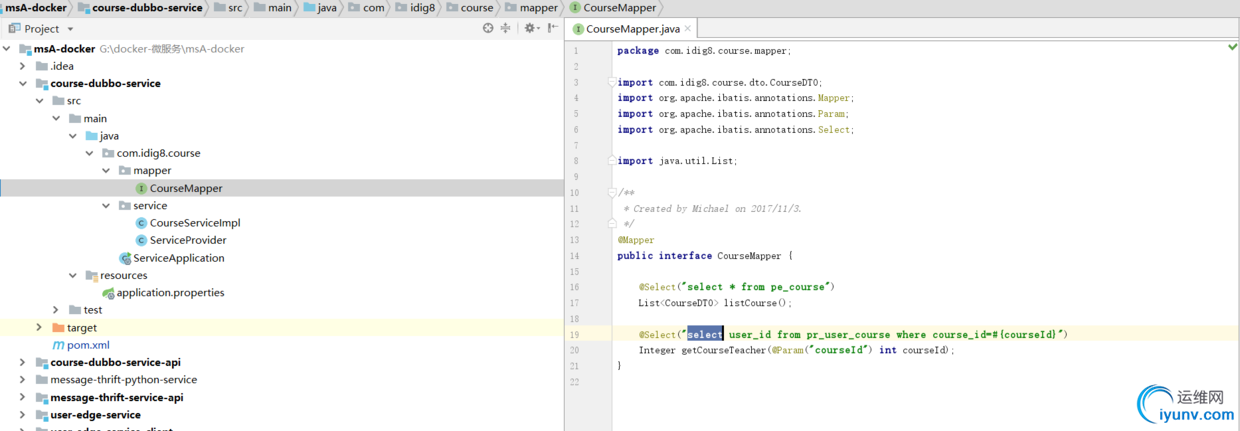Collapse the com.idig8.course package
Viewport: 1240px width, 431px height.
click(x=89, y=153)
